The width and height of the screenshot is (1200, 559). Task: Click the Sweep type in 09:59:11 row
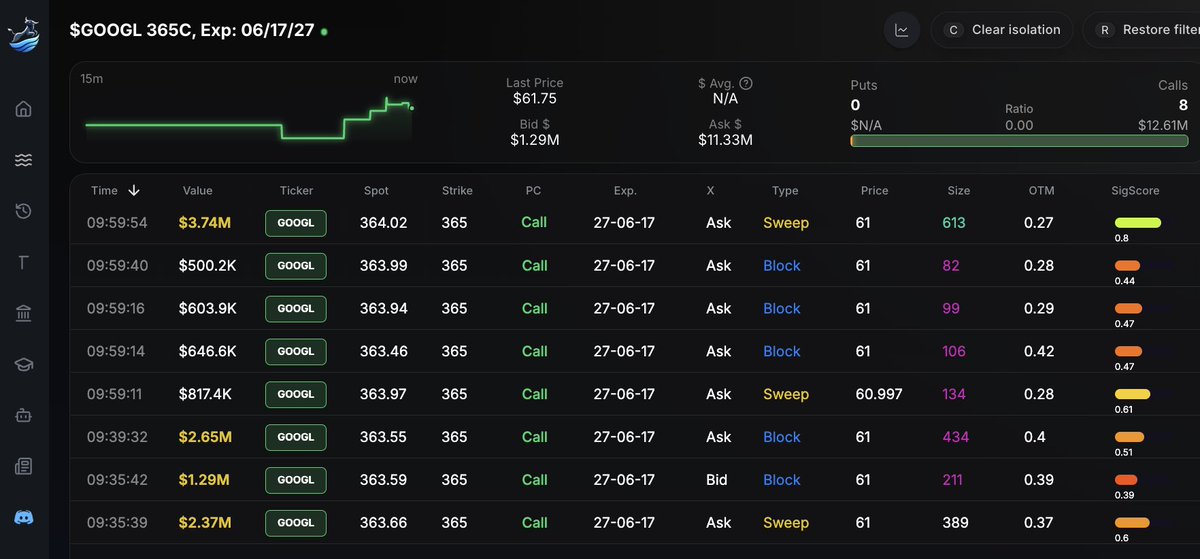786,394
